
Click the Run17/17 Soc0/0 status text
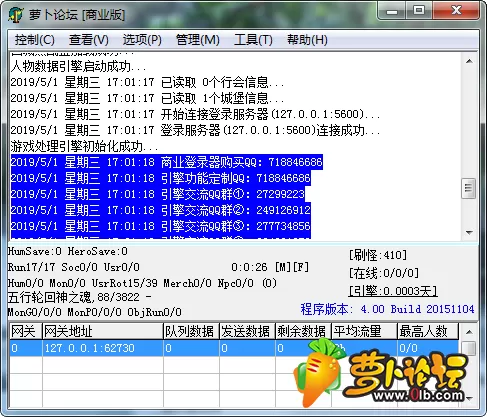click(74, 267)
